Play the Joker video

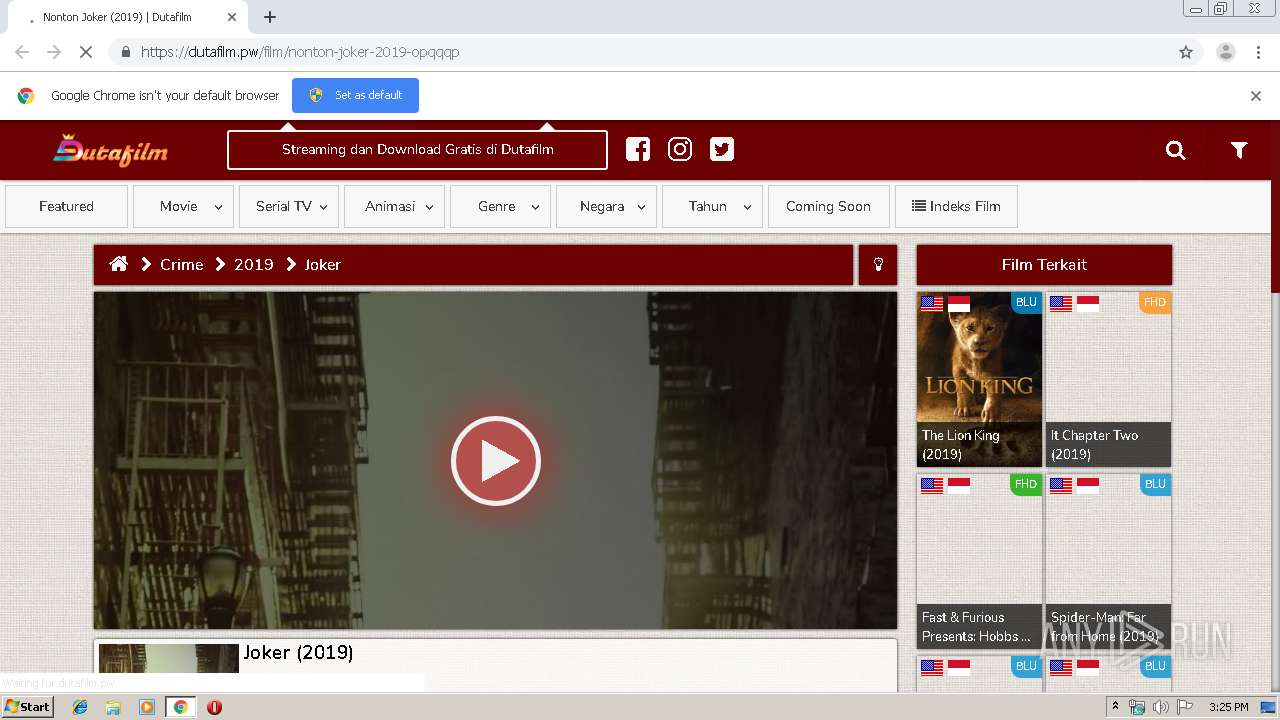coord(496,461)
